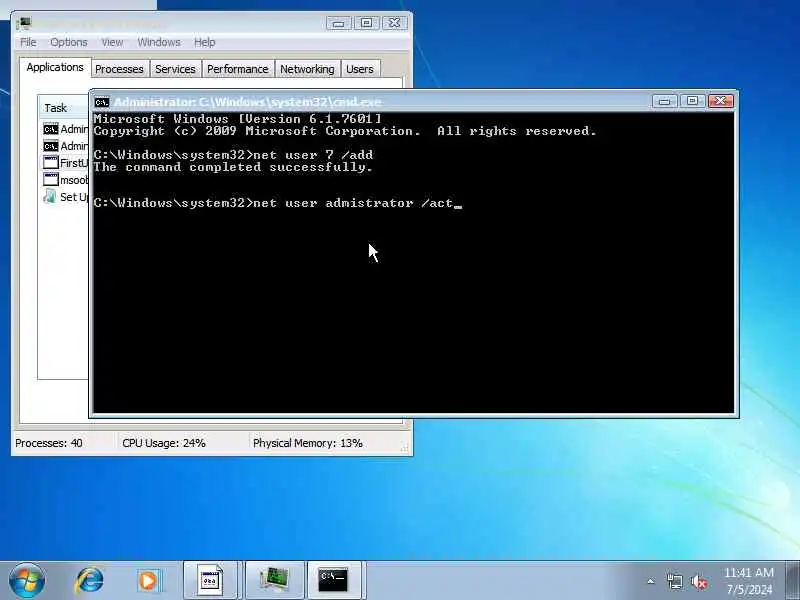
Task: Open the clock showing 11:41 AM
Action: click(x=749, y=581)
